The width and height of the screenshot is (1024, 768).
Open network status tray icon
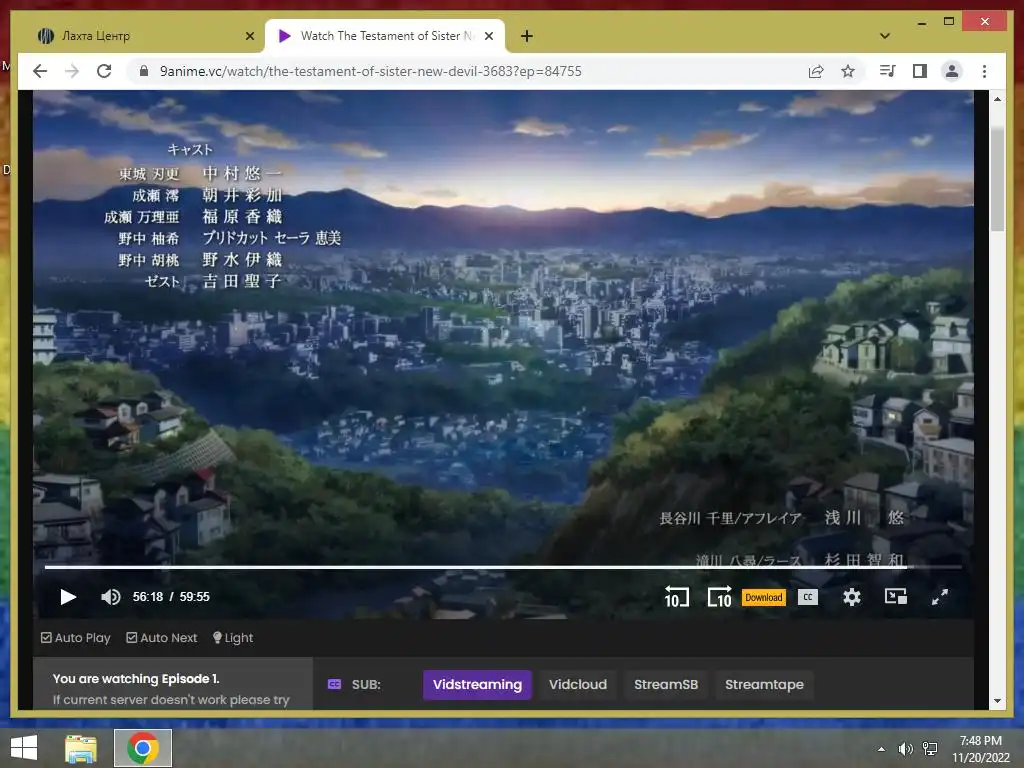click(x=930, y=749)
